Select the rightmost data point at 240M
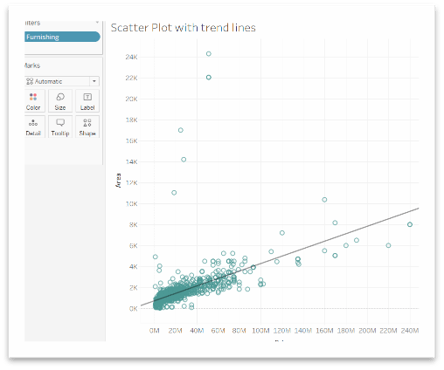444x370 pixels. 410,225
